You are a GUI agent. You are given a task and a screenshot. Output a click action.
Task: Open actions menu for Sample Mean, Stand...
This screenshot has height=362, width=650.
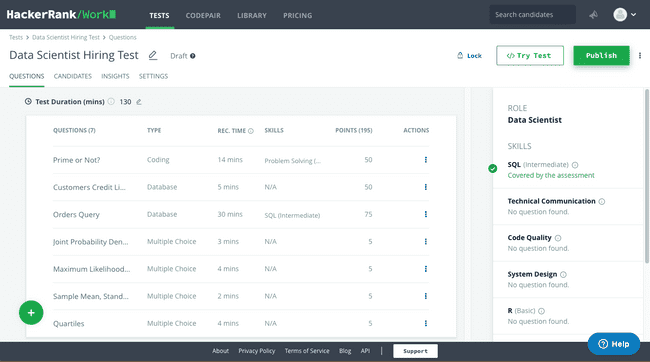426,296
